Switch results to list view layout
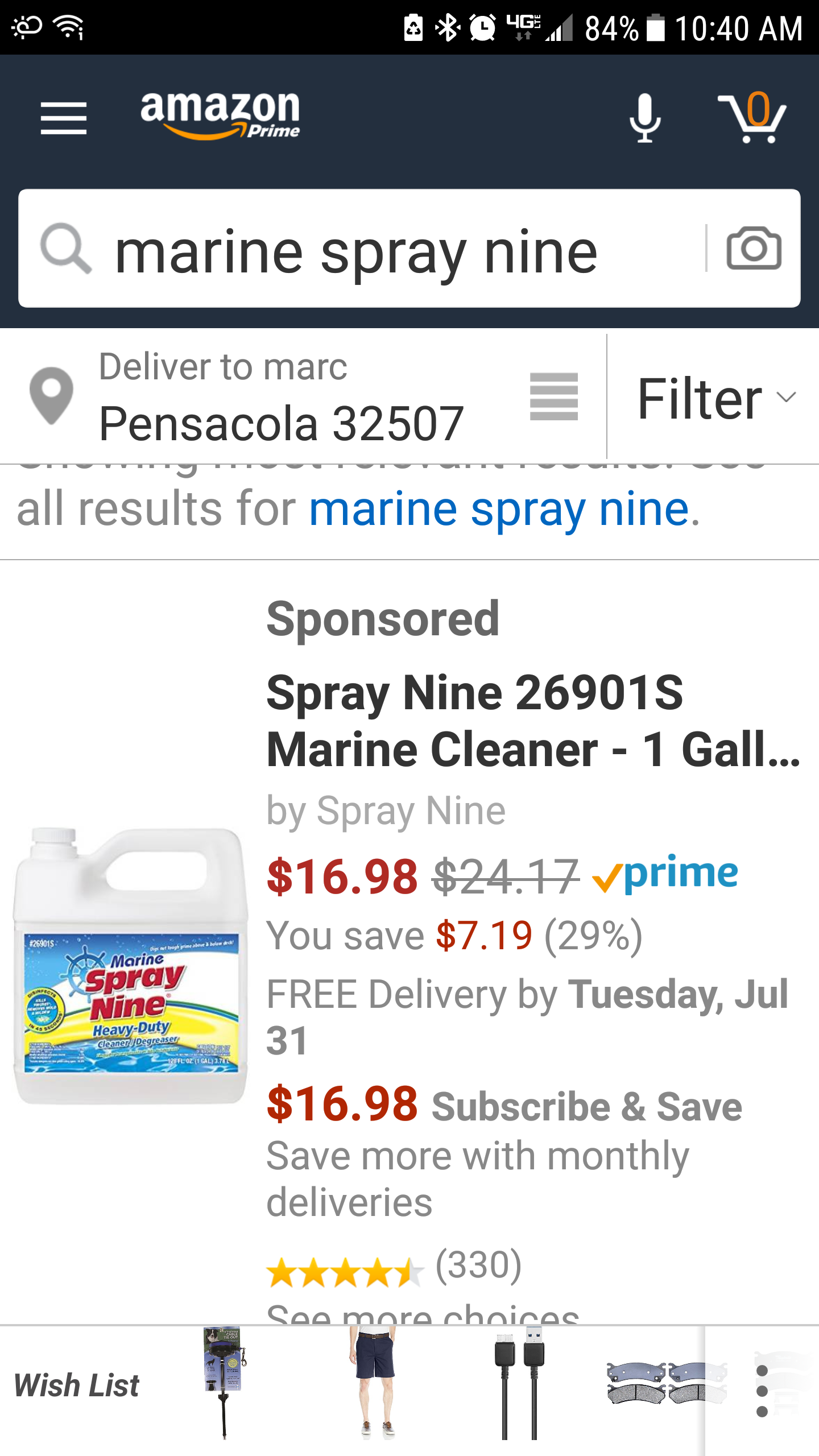Screen dimensions: 819x1456 pyautogui.click(x=553, y=396)
